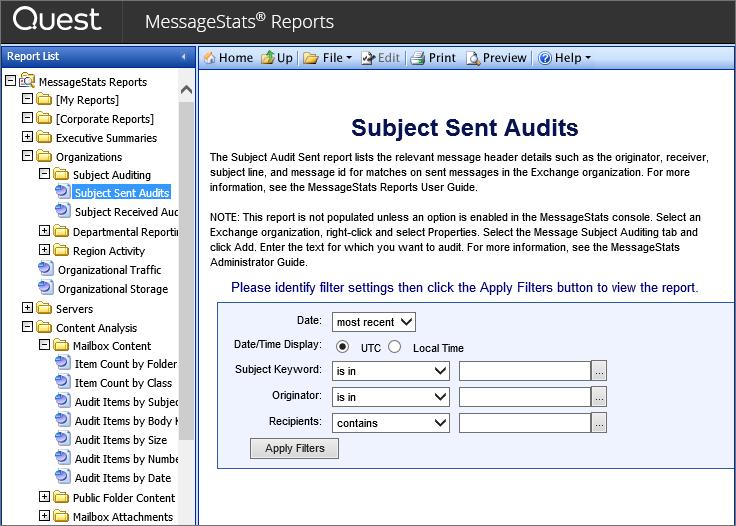Open the Item Count by Folder report
The height and width of the screenshot is (526, 736).
126,364
